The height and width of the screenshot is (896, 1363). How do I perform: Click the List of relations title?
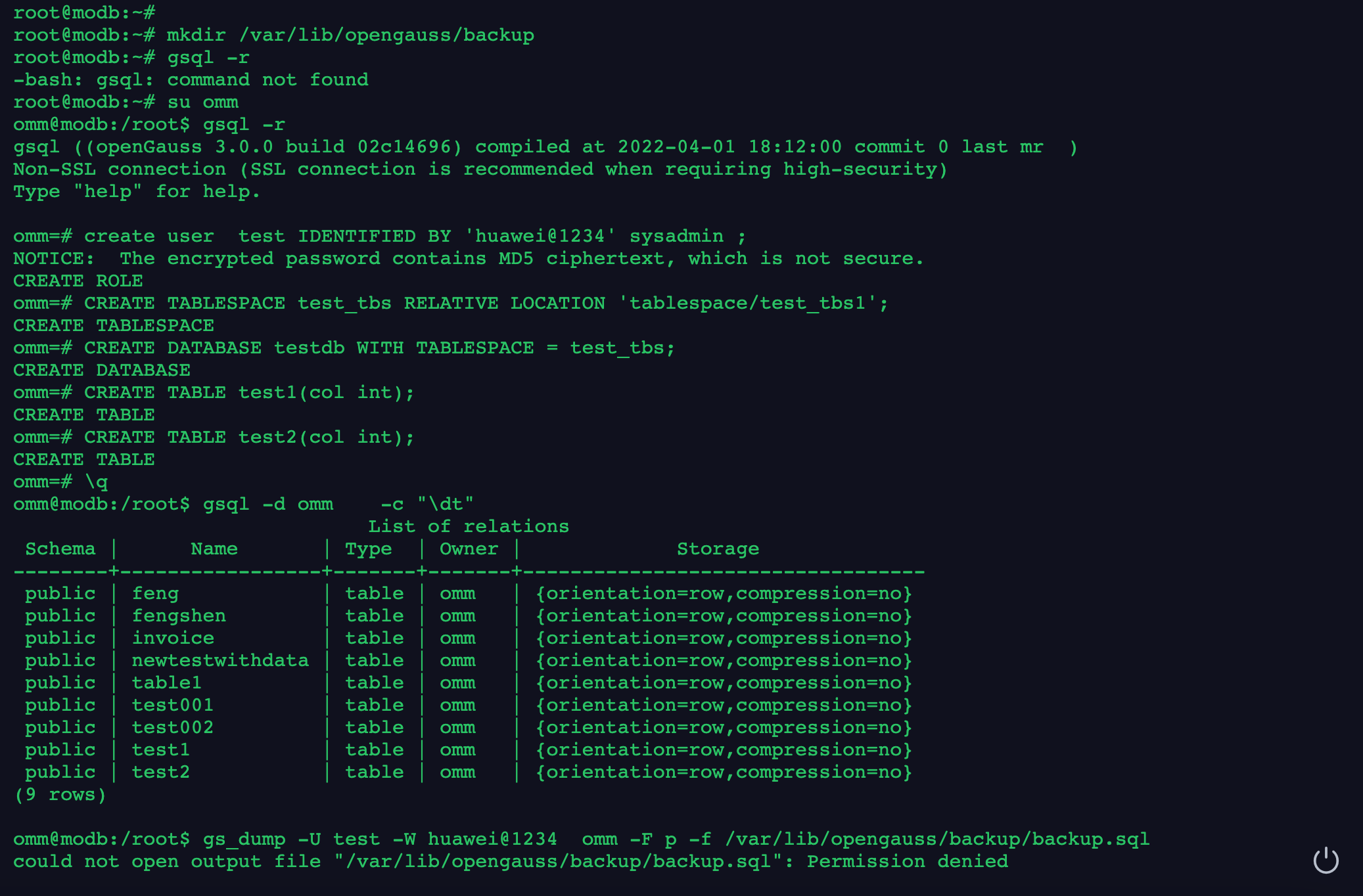[x=468, y=526]
